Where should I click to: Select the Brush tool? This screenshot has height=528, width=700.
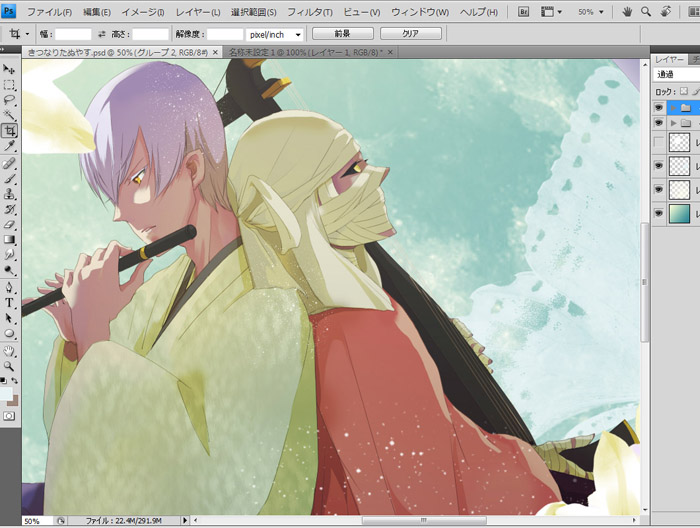[8, 179]
